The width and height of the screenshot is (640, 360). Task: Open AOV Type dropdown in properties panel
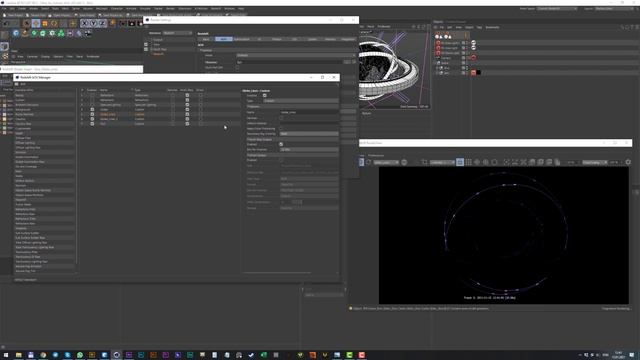tap(301, 101)
